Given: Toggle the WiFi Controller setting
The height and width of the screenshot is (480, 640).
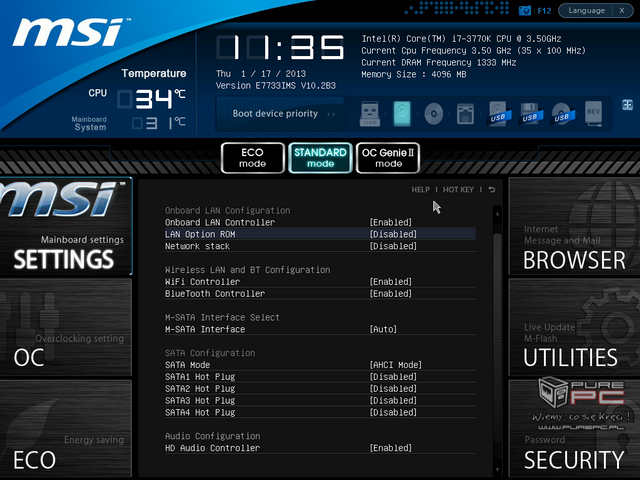Looking at the screenshot, I should (x=391, y=282).
